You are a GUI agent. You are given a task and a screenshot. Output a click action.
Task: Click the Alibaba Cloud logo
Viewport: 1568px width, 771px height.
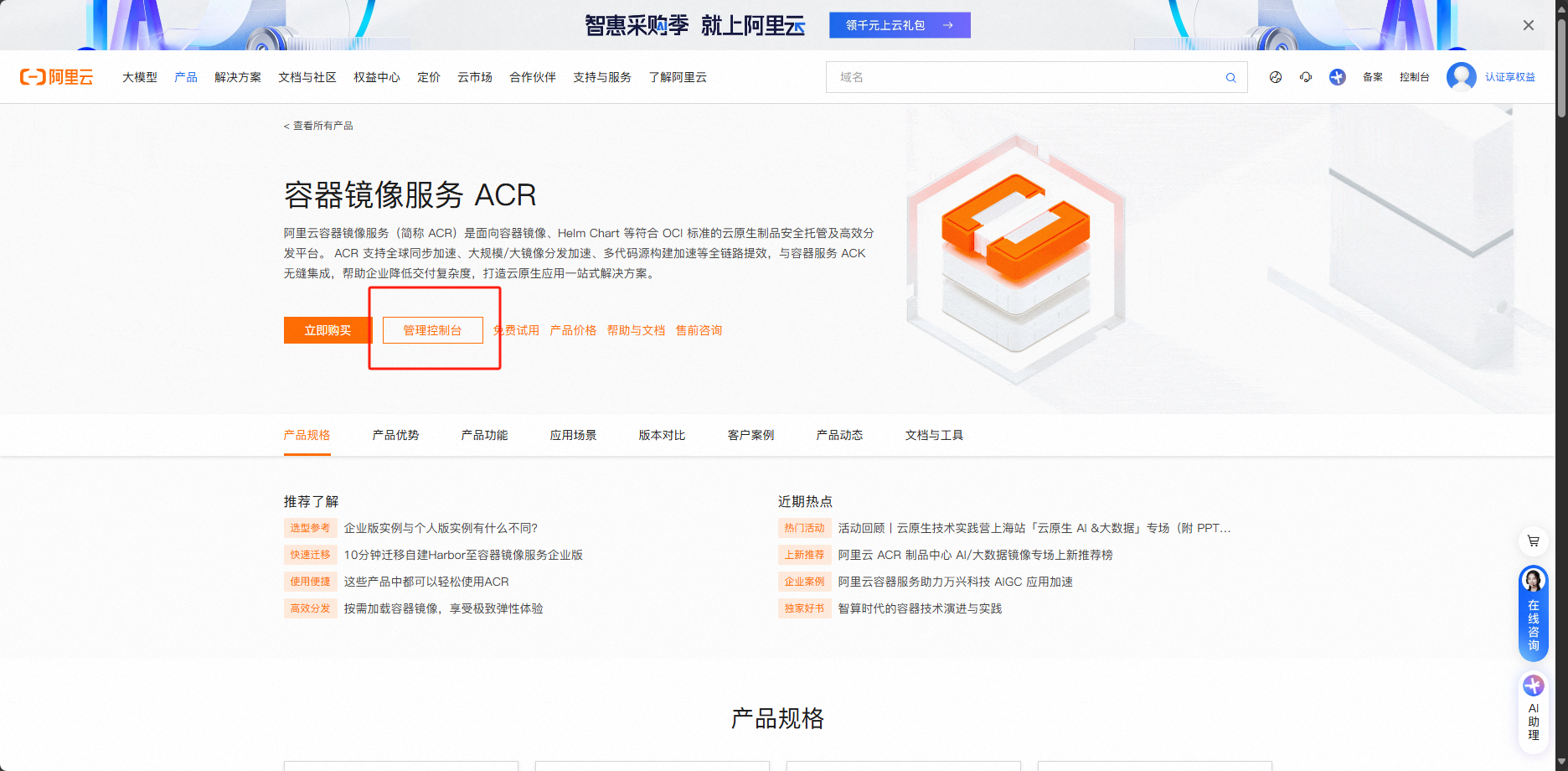click(x=56, y=76)
